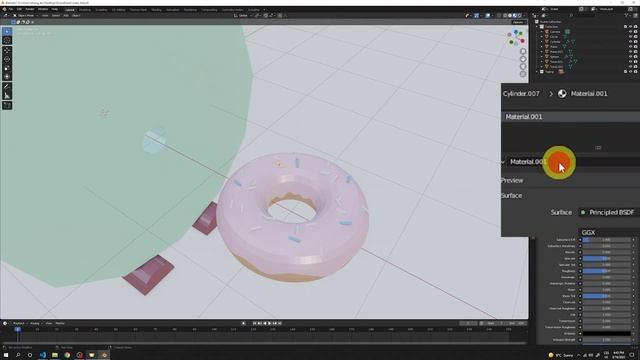This screenshot has height=360, width=640.
Task: Click the Cylinder.007 breadcrumb
Action: (521, 93)
